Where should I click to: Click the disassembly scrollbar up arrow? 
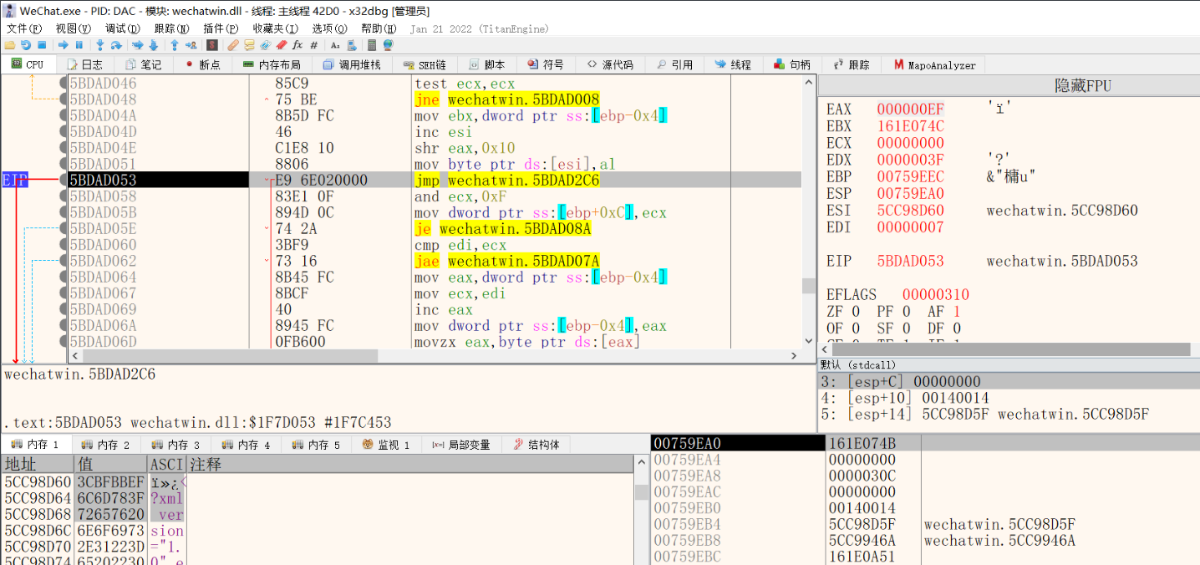[x=809, y=84]
